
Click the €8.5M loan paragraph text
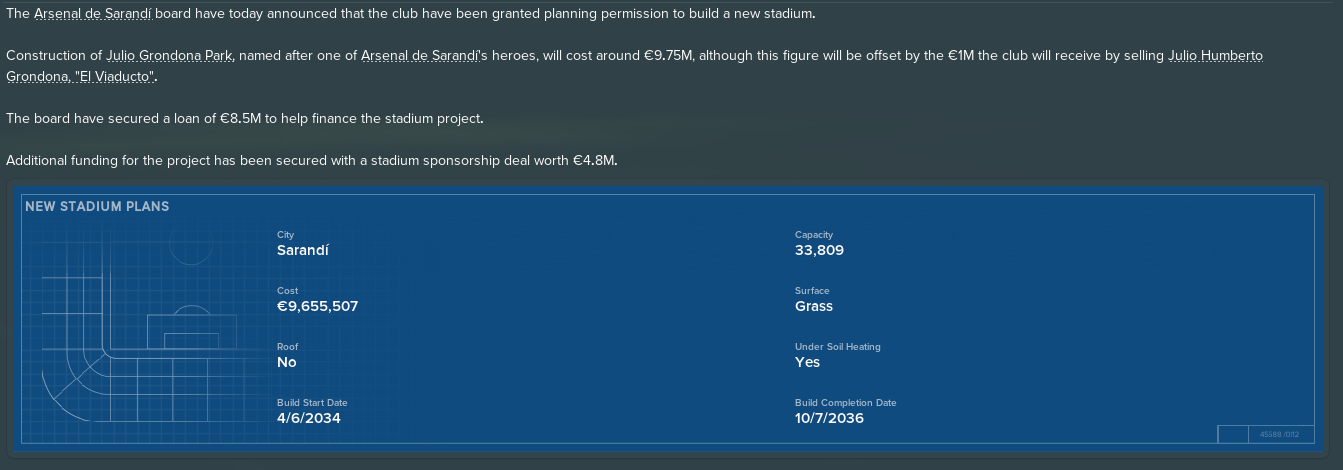244,119
